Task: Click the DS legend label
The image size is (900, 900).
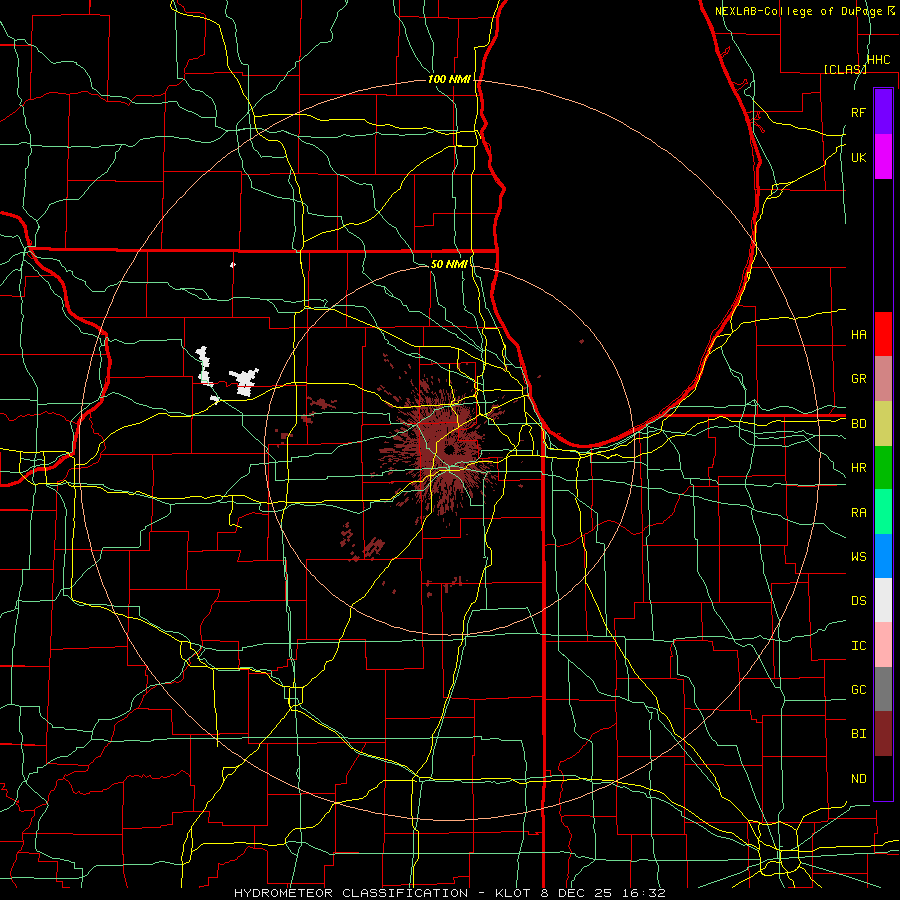Action: 859,601
